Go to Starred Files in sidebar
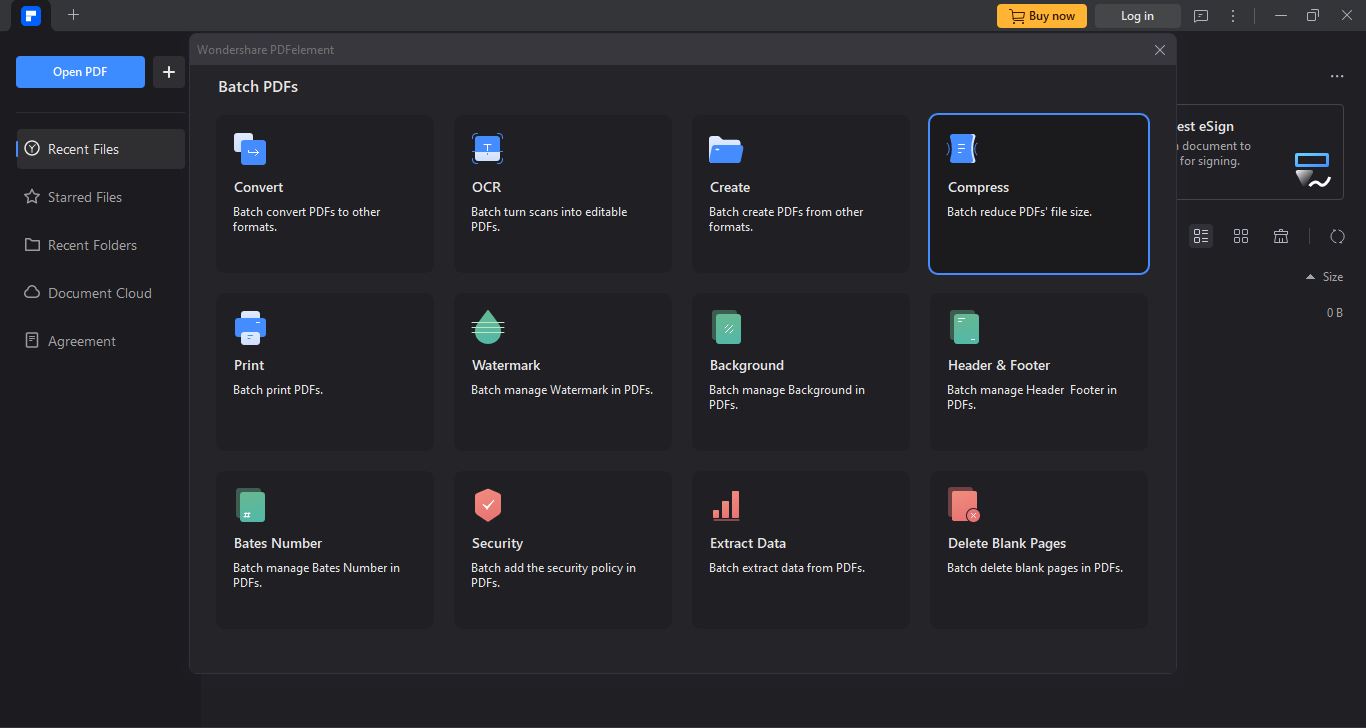Screen dimensions: 1366x728 pos(85,197)
